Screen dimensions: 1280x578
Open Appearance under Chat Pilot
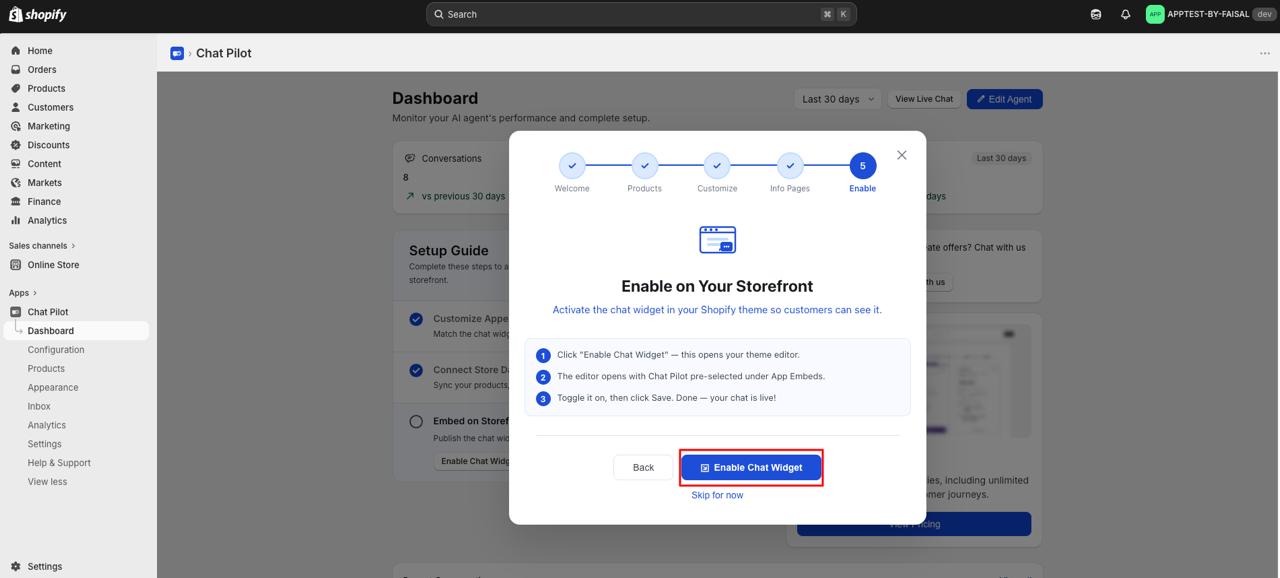[x=53, y=388]
